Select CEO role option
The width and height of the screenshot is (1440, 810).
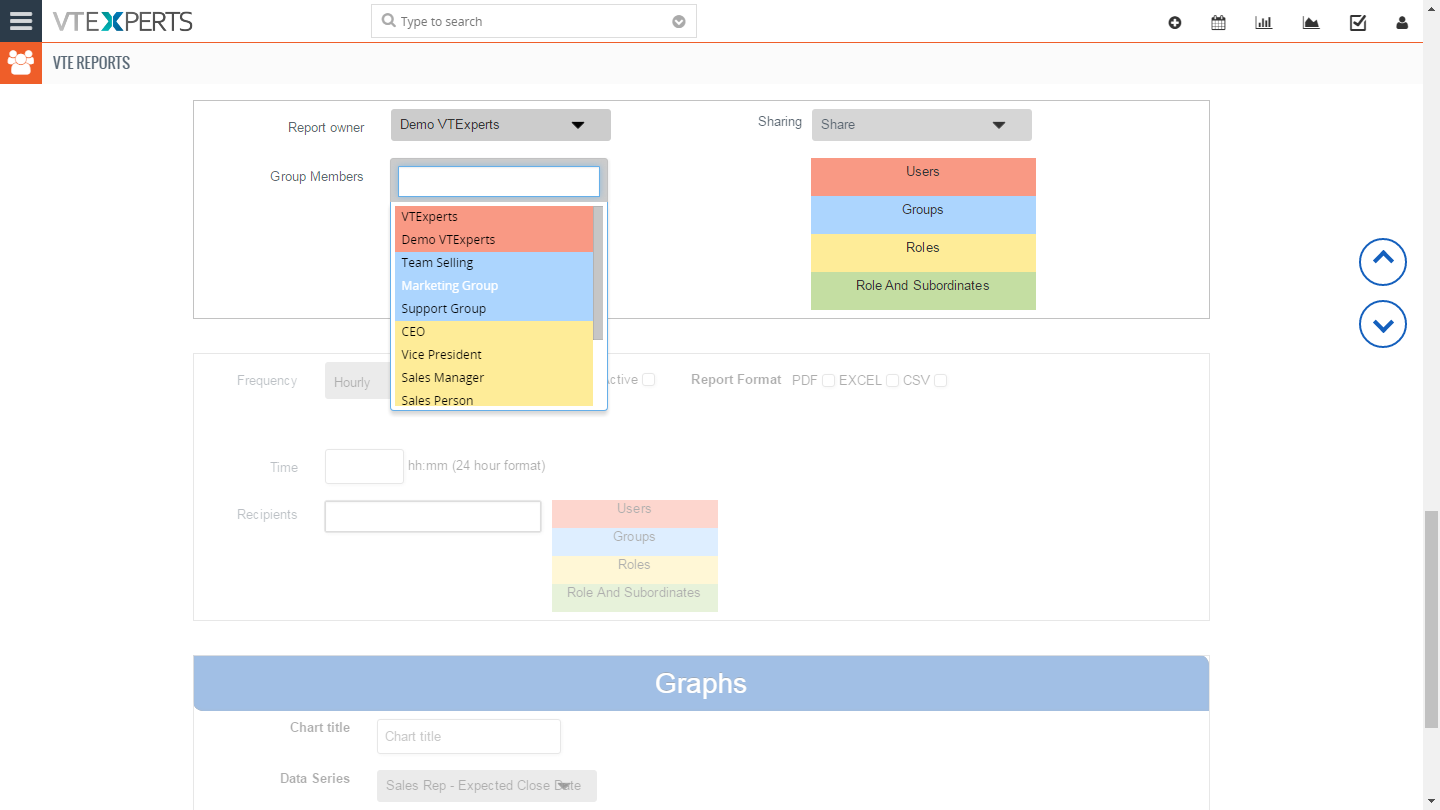494,332
